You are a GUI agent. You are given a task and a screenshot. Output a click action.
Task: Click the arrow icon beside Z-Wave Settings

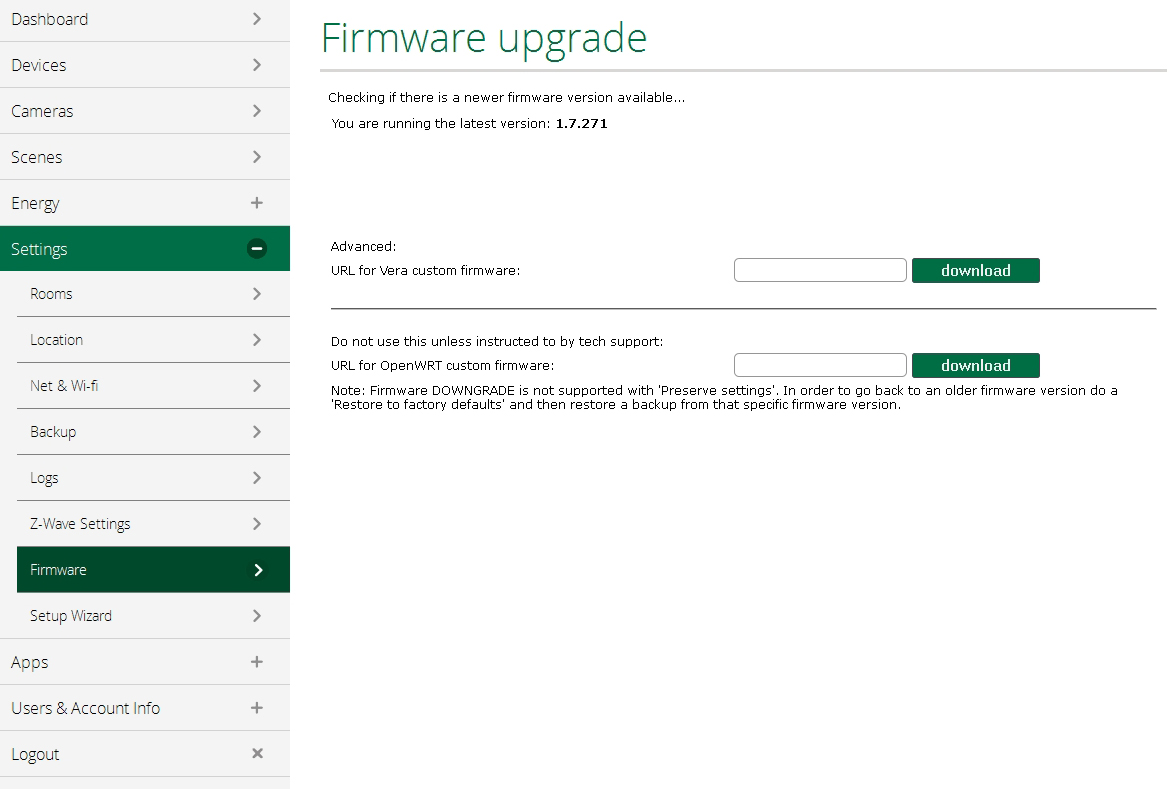click(257, 524)
